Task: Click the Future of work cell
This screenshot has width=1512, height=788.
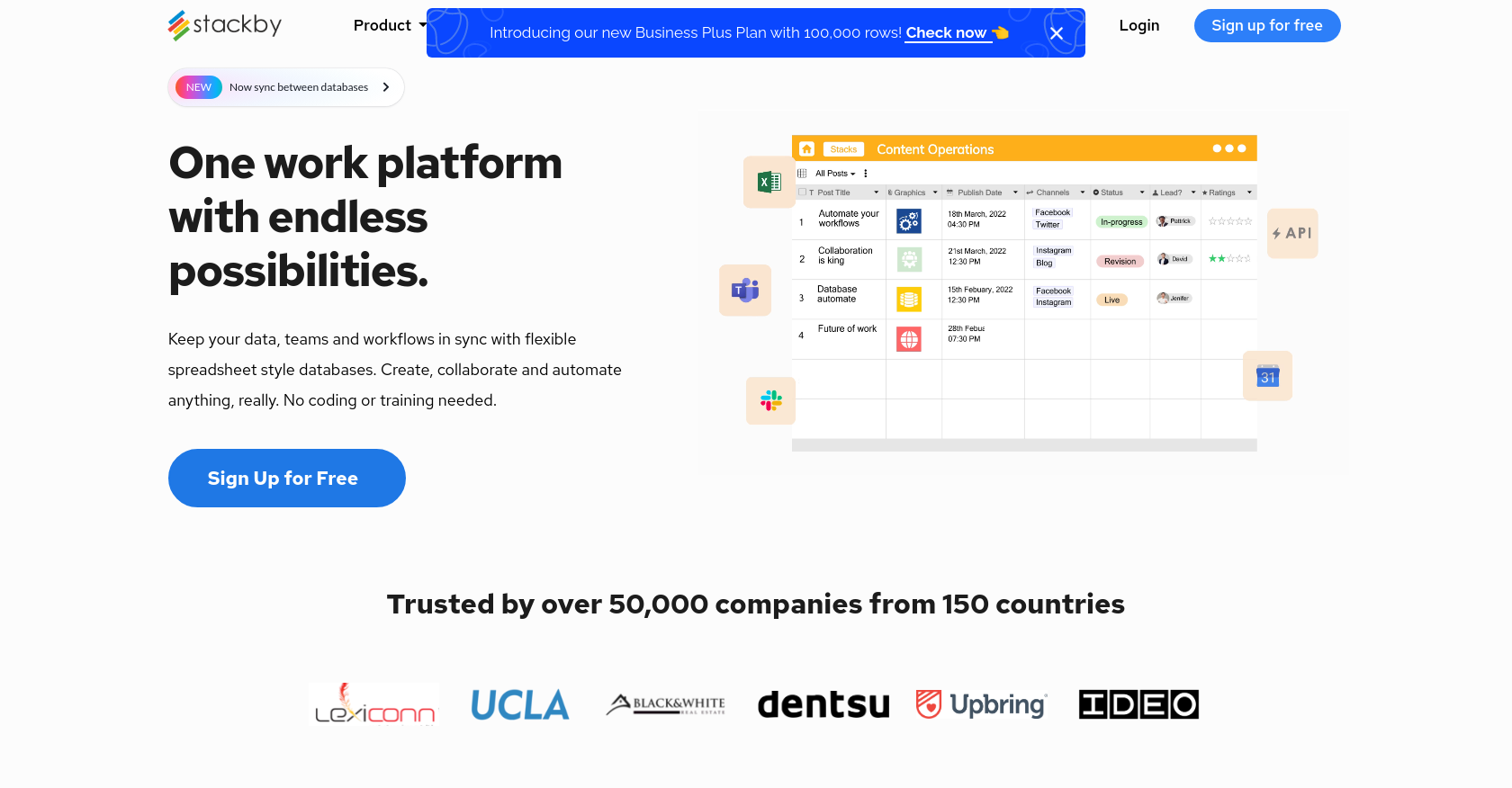Action: (847, 329)
